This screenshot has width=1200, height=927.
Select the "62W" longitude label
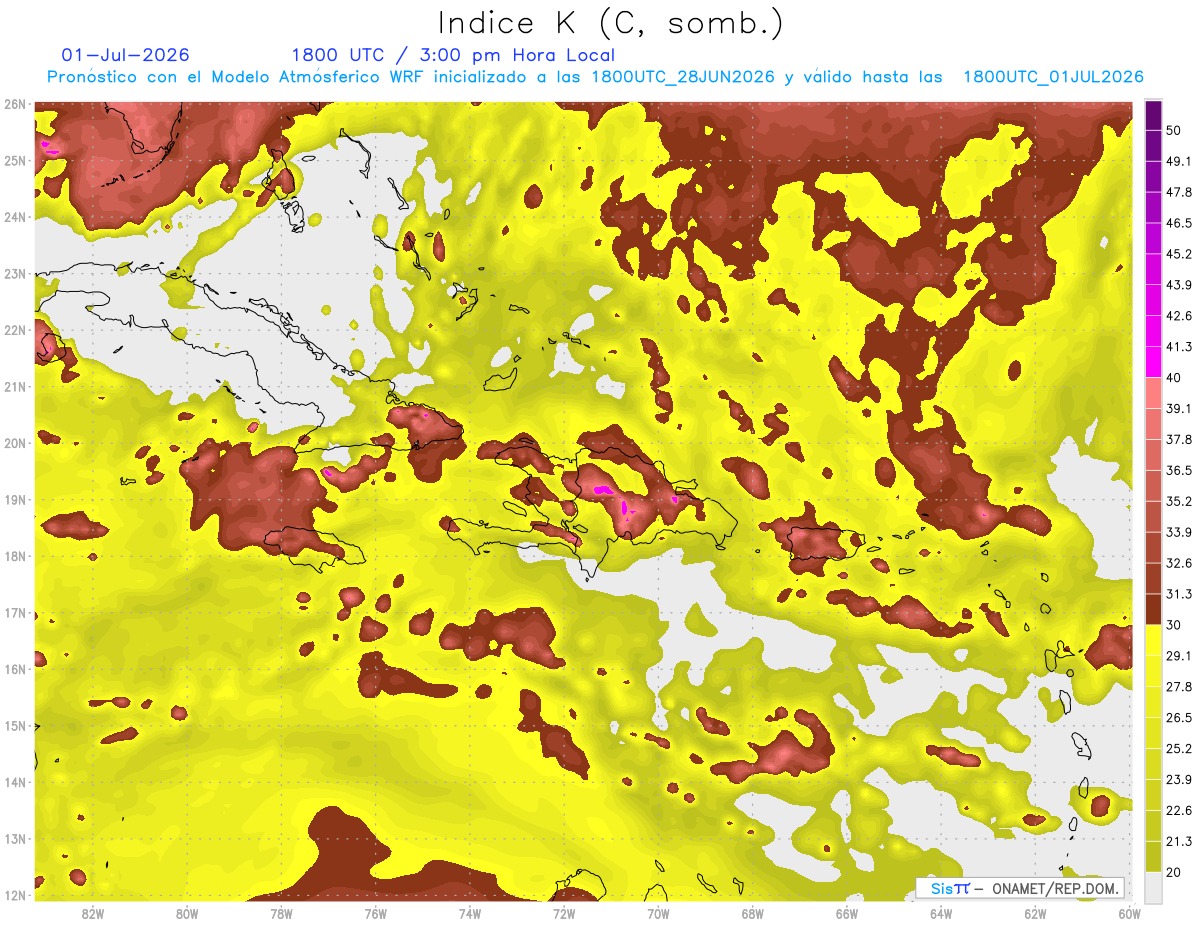pos(1036,914)
